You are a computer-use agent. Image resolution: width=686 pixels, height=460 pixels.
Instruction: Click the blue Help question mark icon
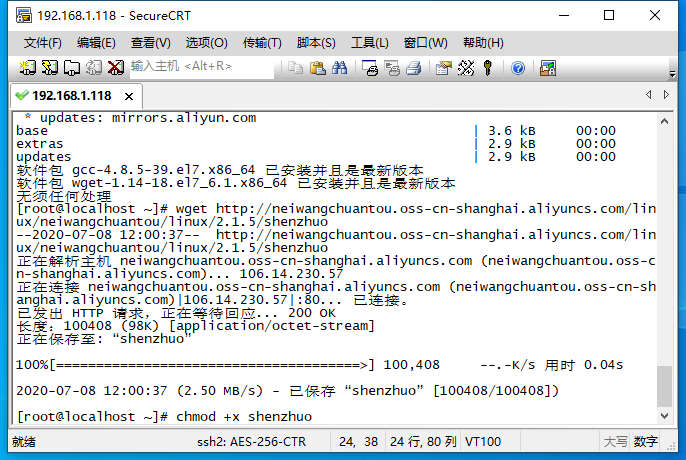point(518,68)
